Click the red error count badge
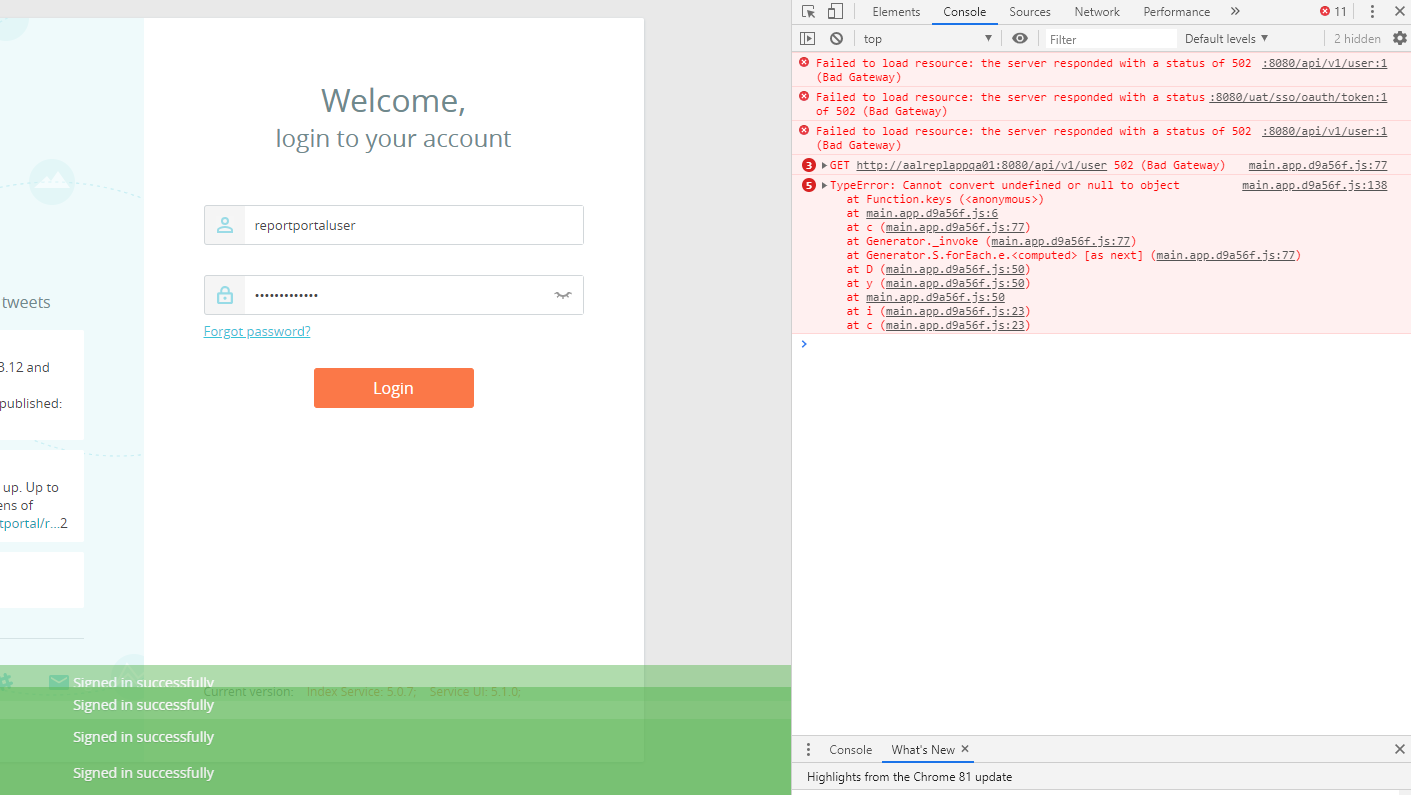 [1331, 11]
